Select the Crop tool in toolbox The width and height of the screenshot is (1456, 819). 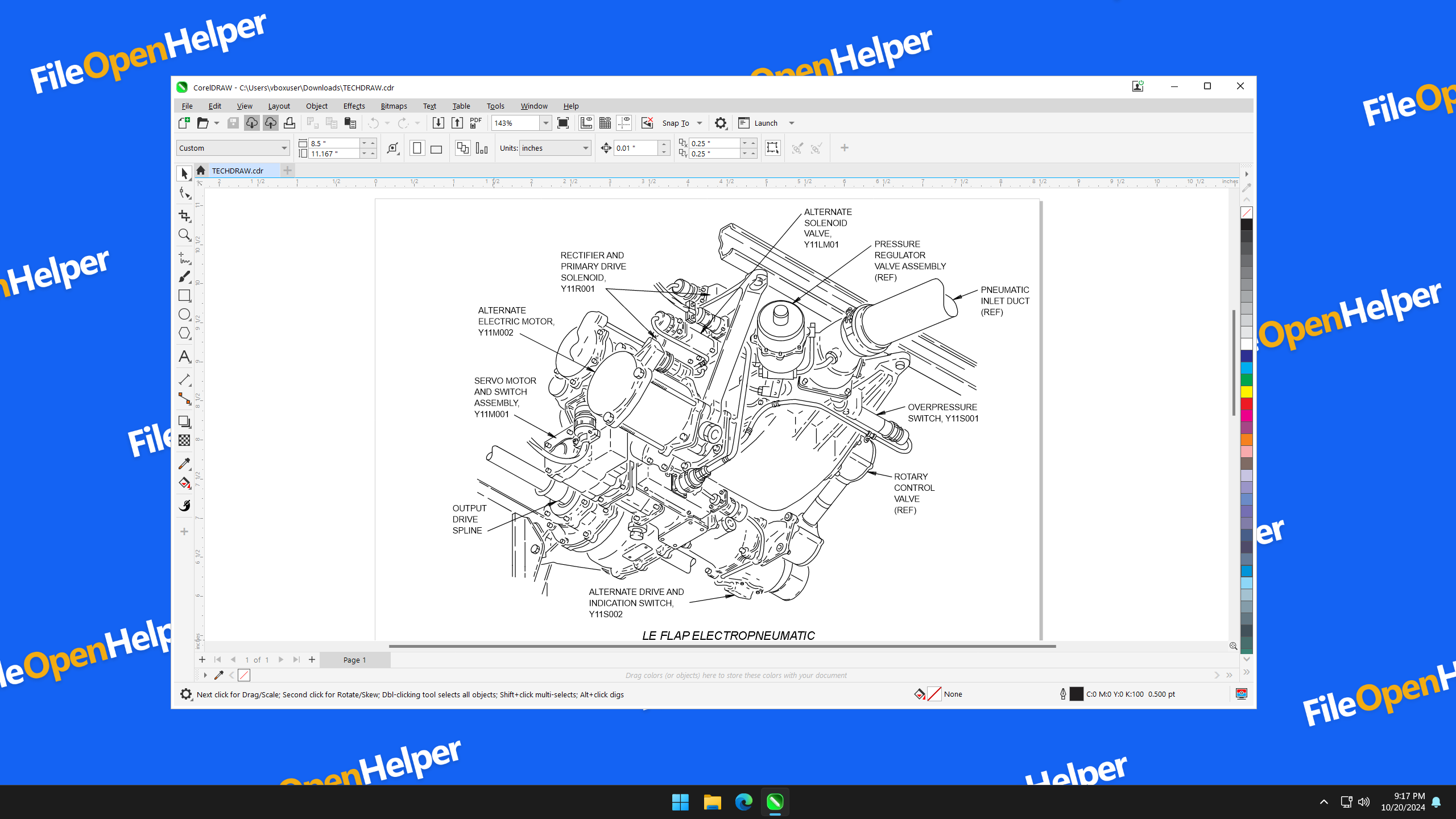pyautogui.click(x=184, y=215)
